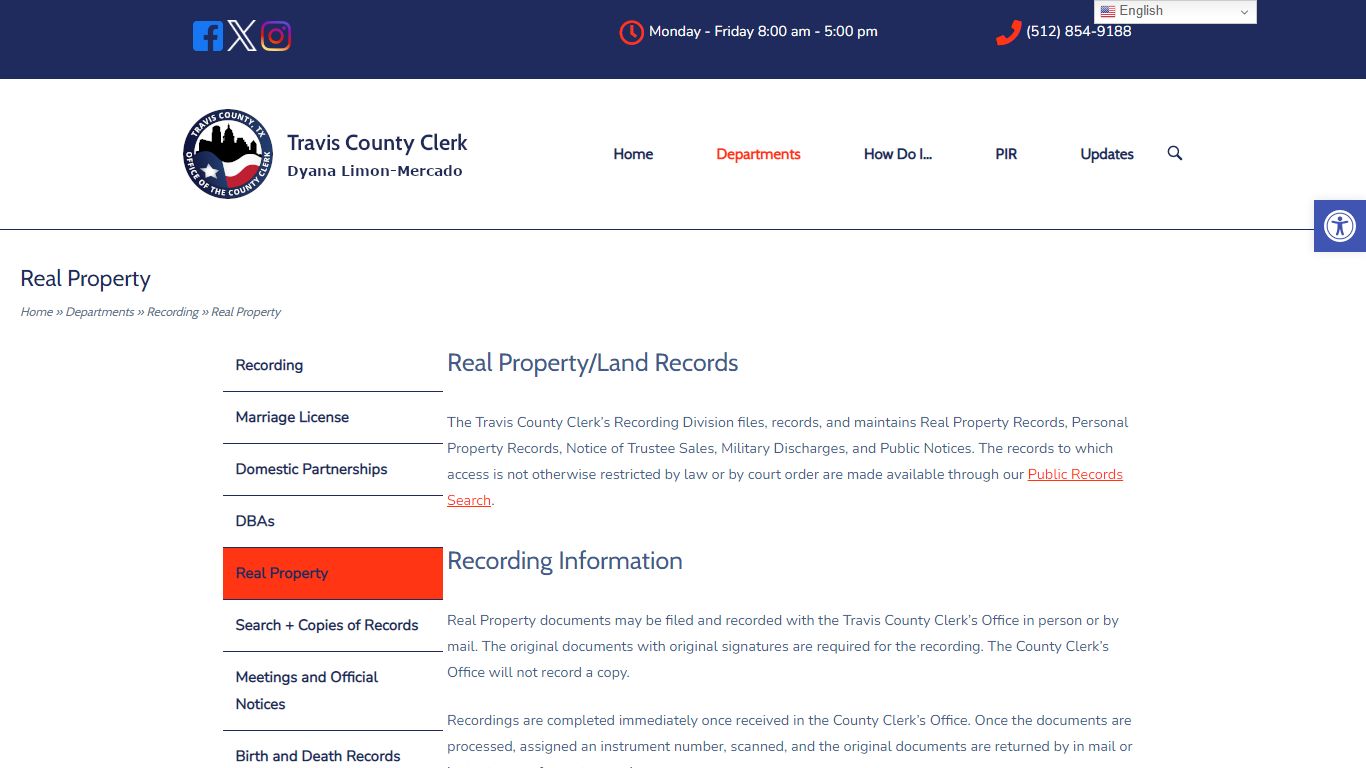Open the Facebook icon link
Image resolution: width=1366 pixels, height=768 pixels.
207,35
